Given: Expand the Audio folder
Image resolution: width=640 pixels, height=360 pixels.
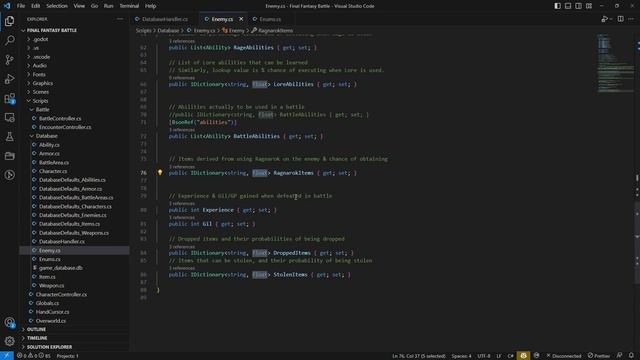Looking at the screenshot, I should 40,66.
